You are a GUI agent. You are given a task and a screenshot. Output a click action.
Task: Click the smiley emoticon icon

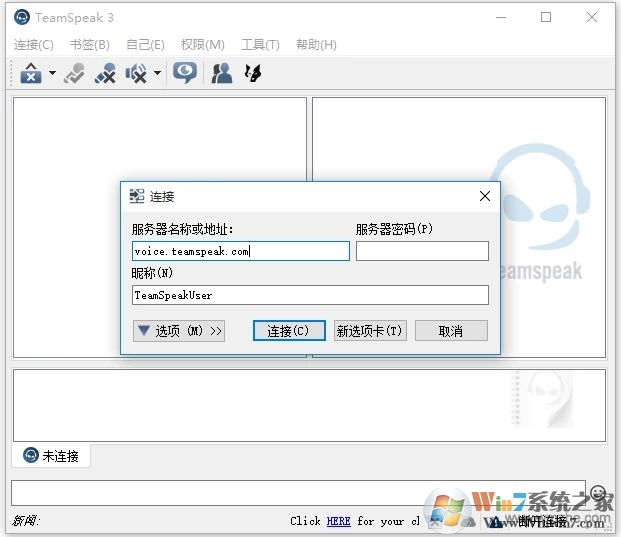click(x=598, y=493)
